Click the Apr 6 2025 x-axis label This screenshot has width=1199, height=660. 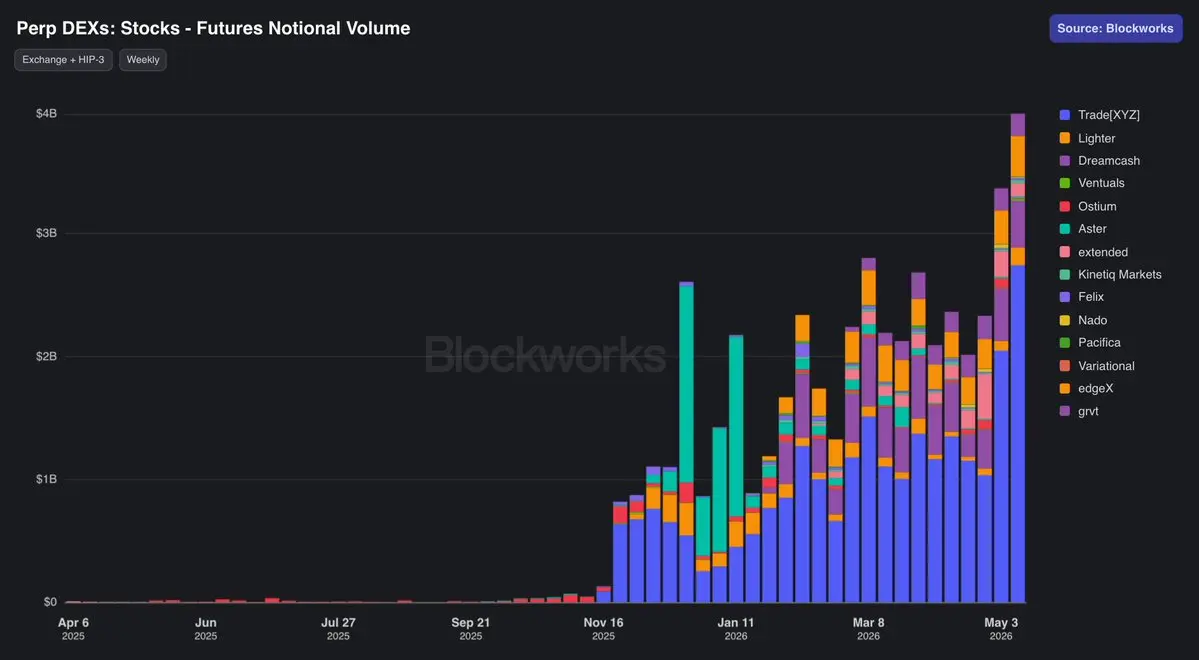pos(73,629)
